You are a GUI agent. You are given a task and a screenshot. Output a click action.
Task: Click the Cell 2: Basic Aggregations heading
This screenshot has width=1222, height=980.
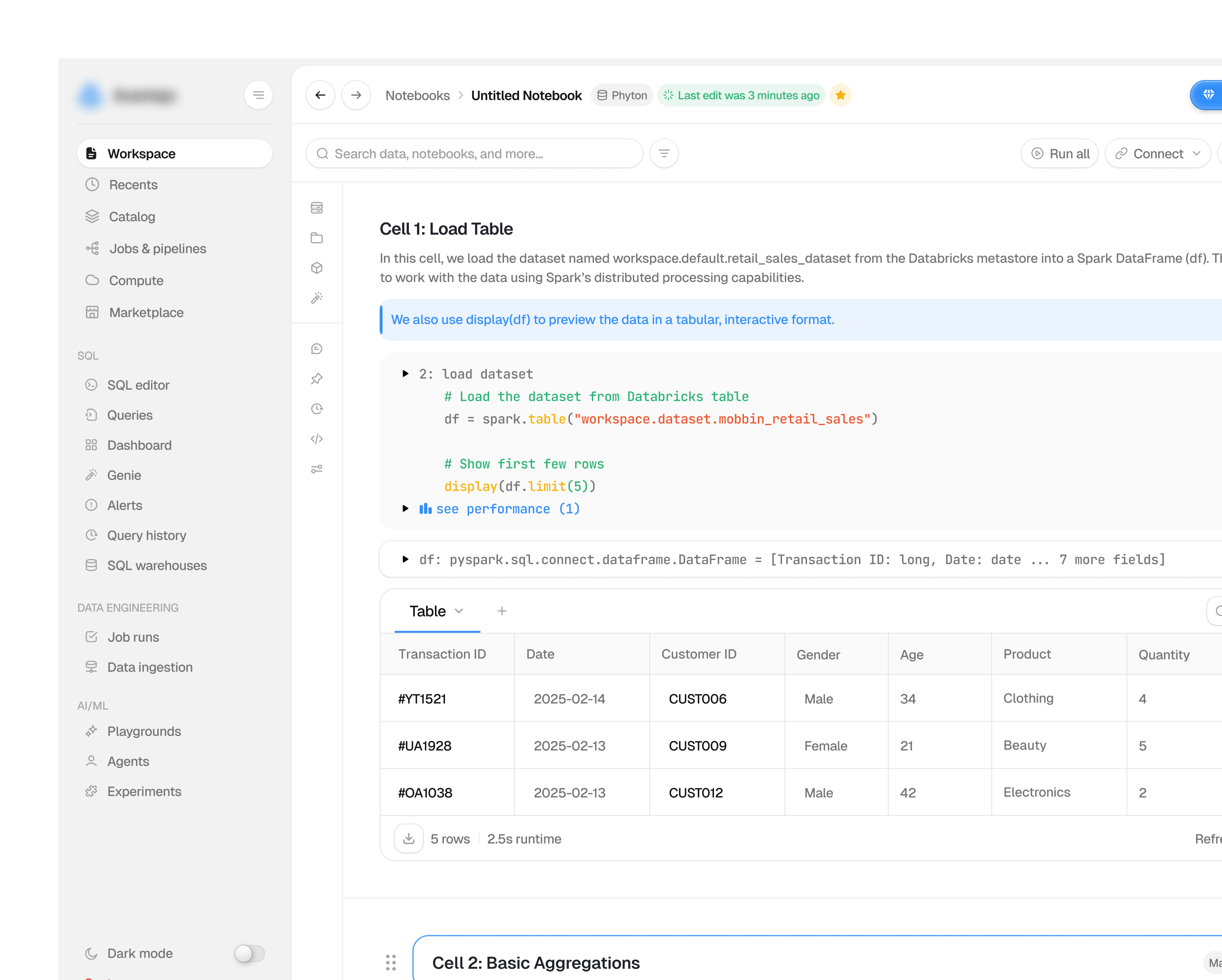point(536,963)
